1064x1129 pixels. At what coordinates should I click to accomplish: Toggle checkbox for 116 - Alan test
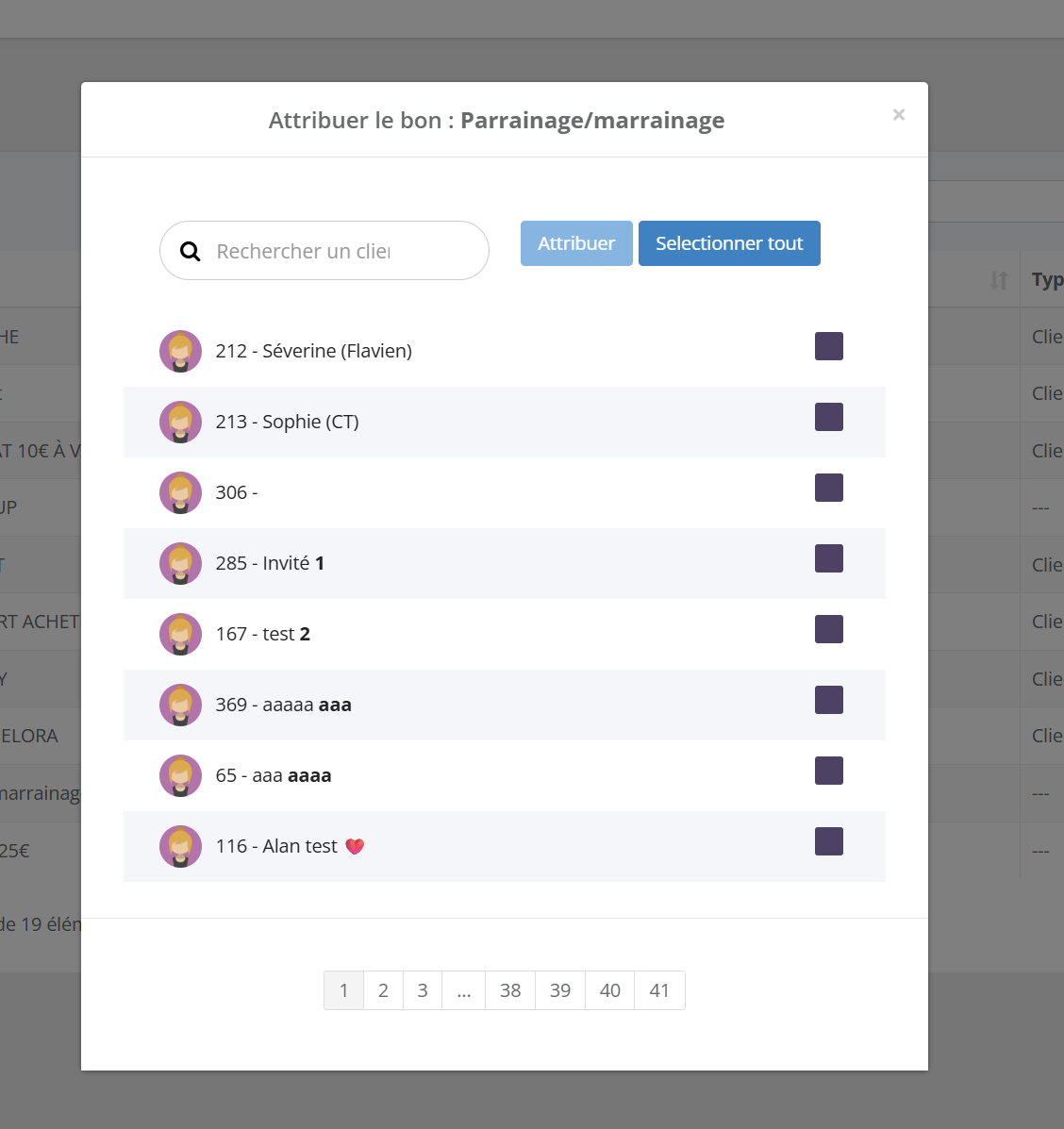[x=828, y=841]
